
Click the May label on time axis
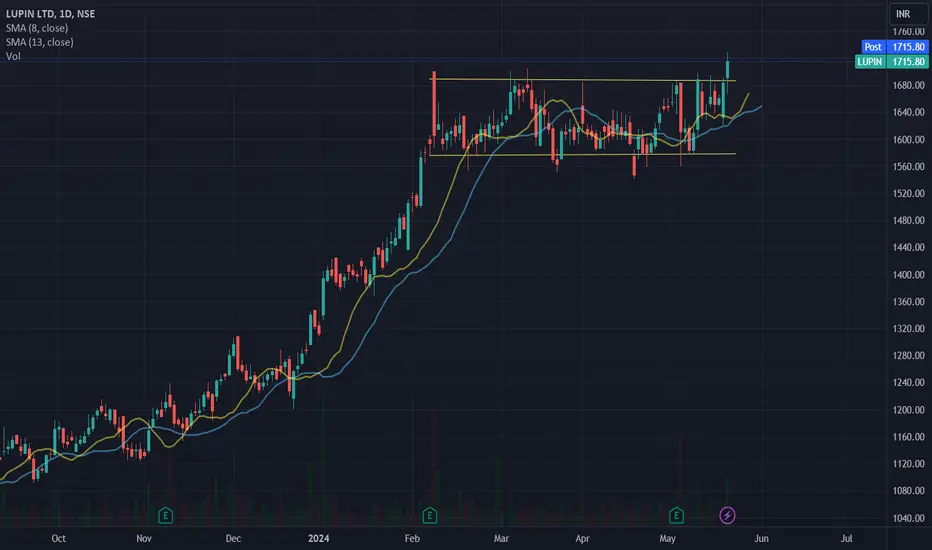point(667,538)
